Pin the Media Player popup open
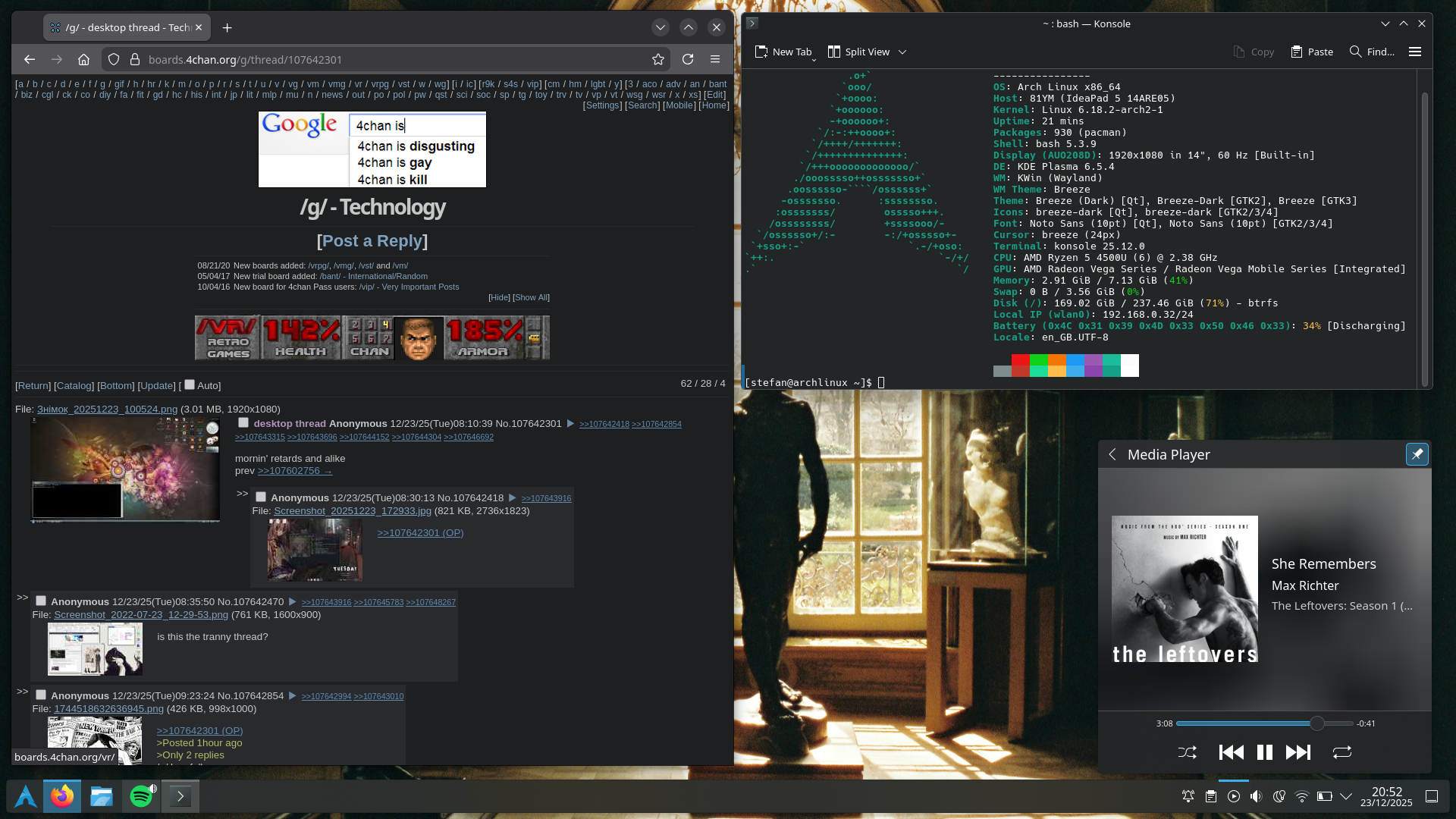Image resolution: width=1456 pixels, height=819 pixels. [1416, 454]
